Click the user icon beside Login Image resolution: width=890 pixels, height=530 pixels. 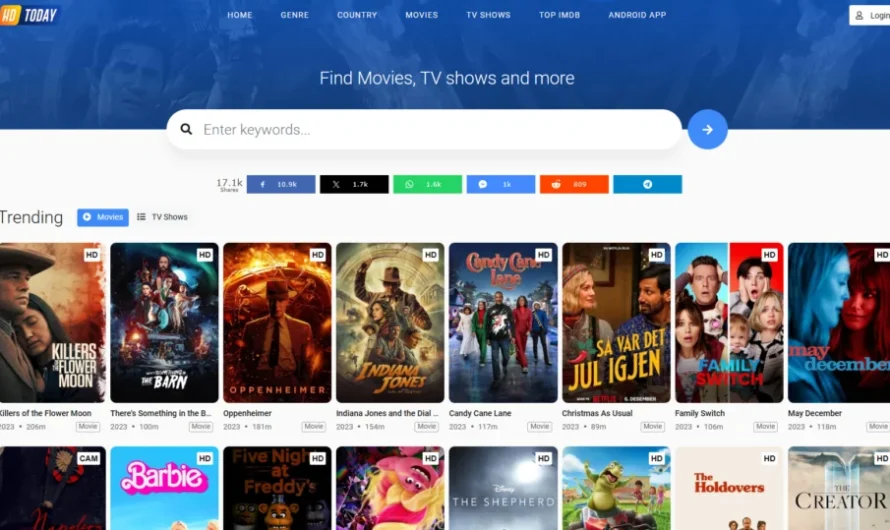(859, 15)
